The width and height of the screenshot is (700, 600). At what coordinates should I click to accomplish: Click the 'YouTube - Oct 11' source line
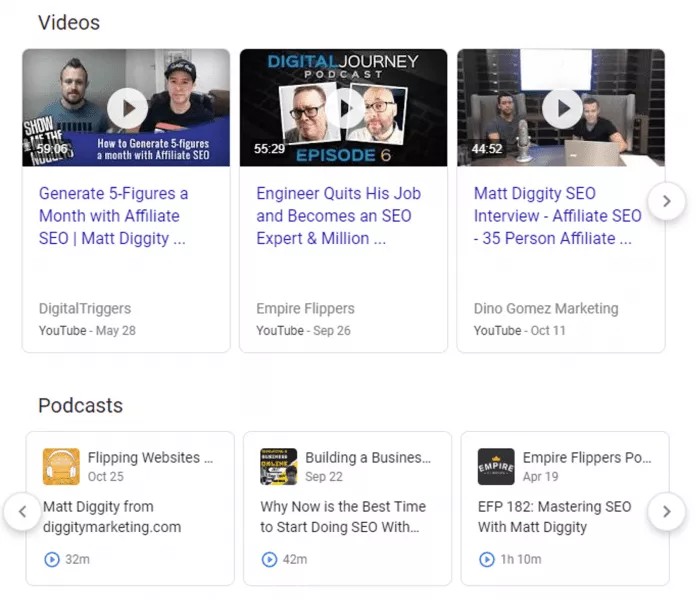click(520, 331)
